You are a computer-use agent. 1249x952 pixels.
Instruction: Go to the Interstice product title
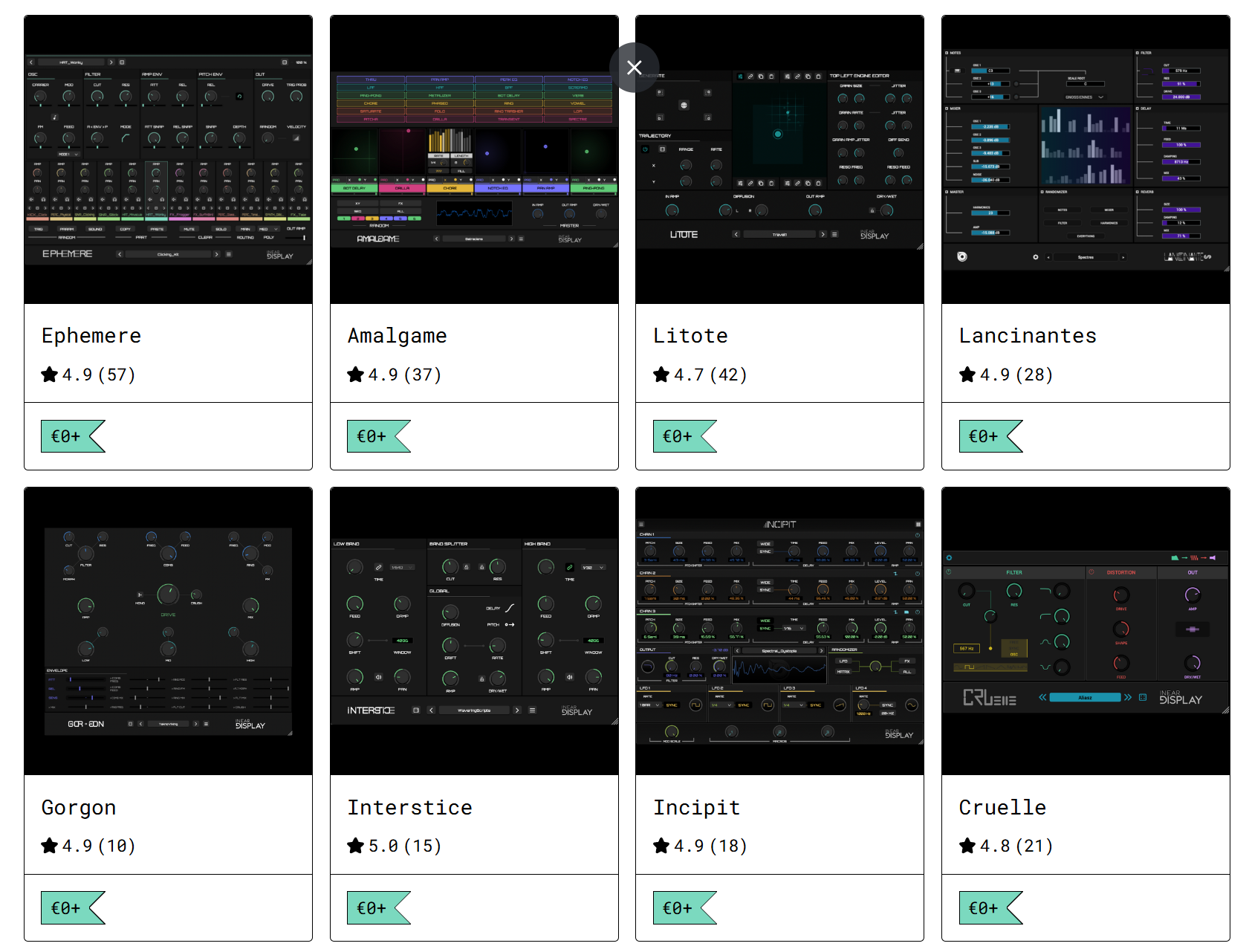pyautogui.click(x=409, y=808)
